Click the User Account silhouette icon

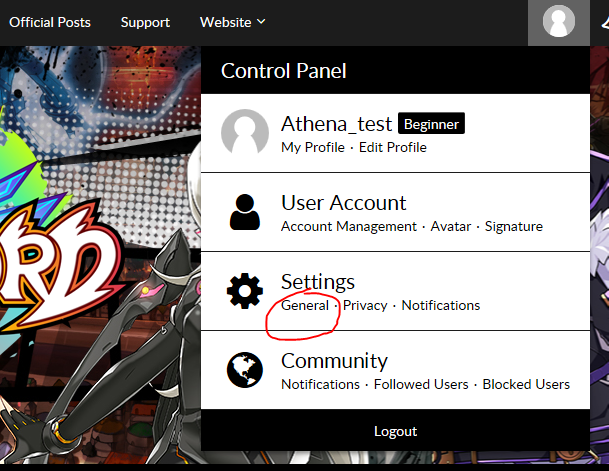(245, 212)
